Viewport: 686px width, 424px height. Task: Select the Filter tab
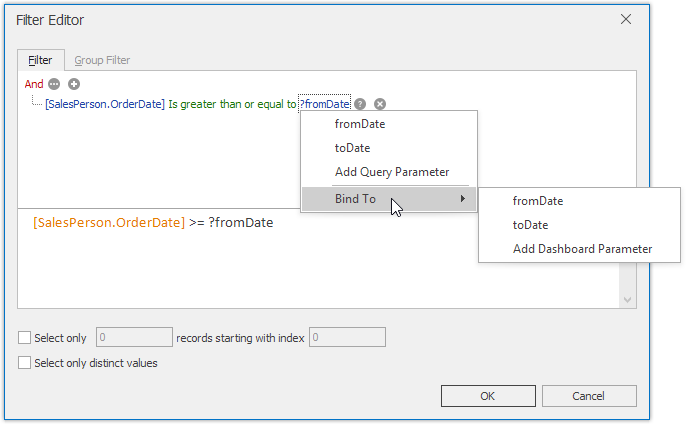point(41,60)
